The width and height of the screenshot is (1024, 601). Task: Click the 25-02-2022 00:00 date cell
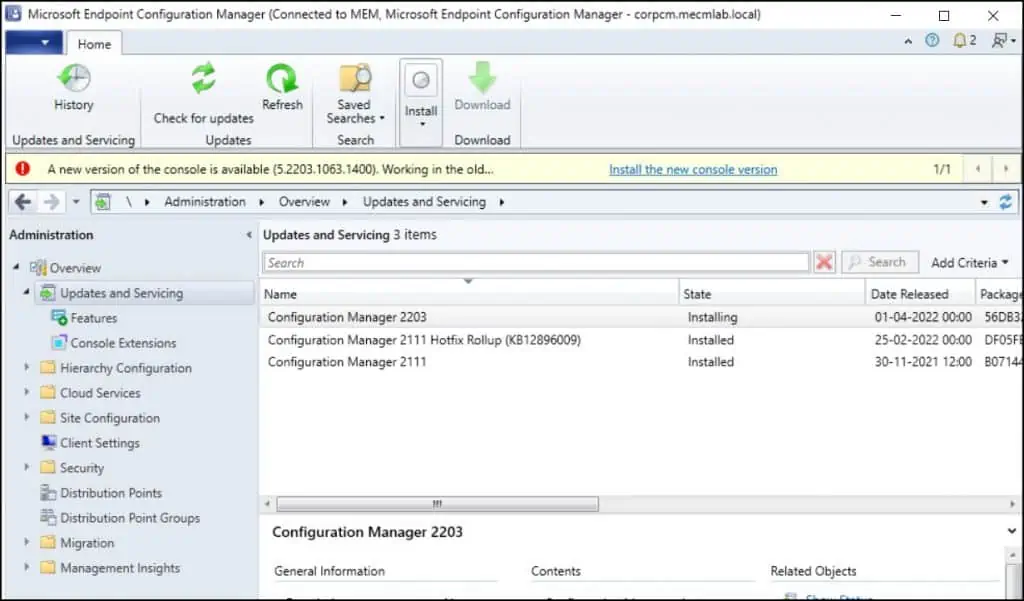click(923, 340)
